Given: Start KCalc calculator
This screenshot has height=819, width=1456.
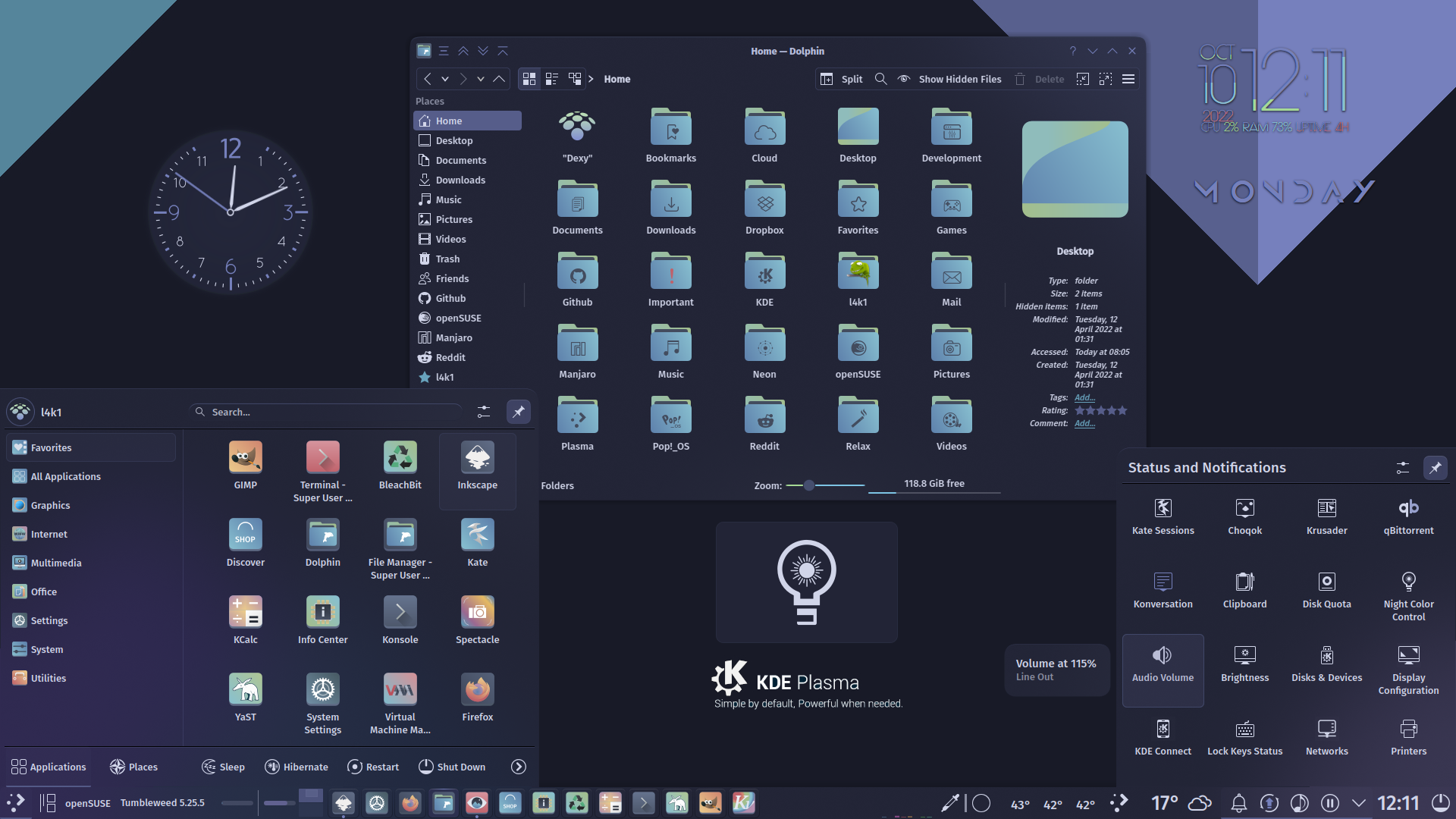Looking at the screenshot, I should click(x=245, y=620).
